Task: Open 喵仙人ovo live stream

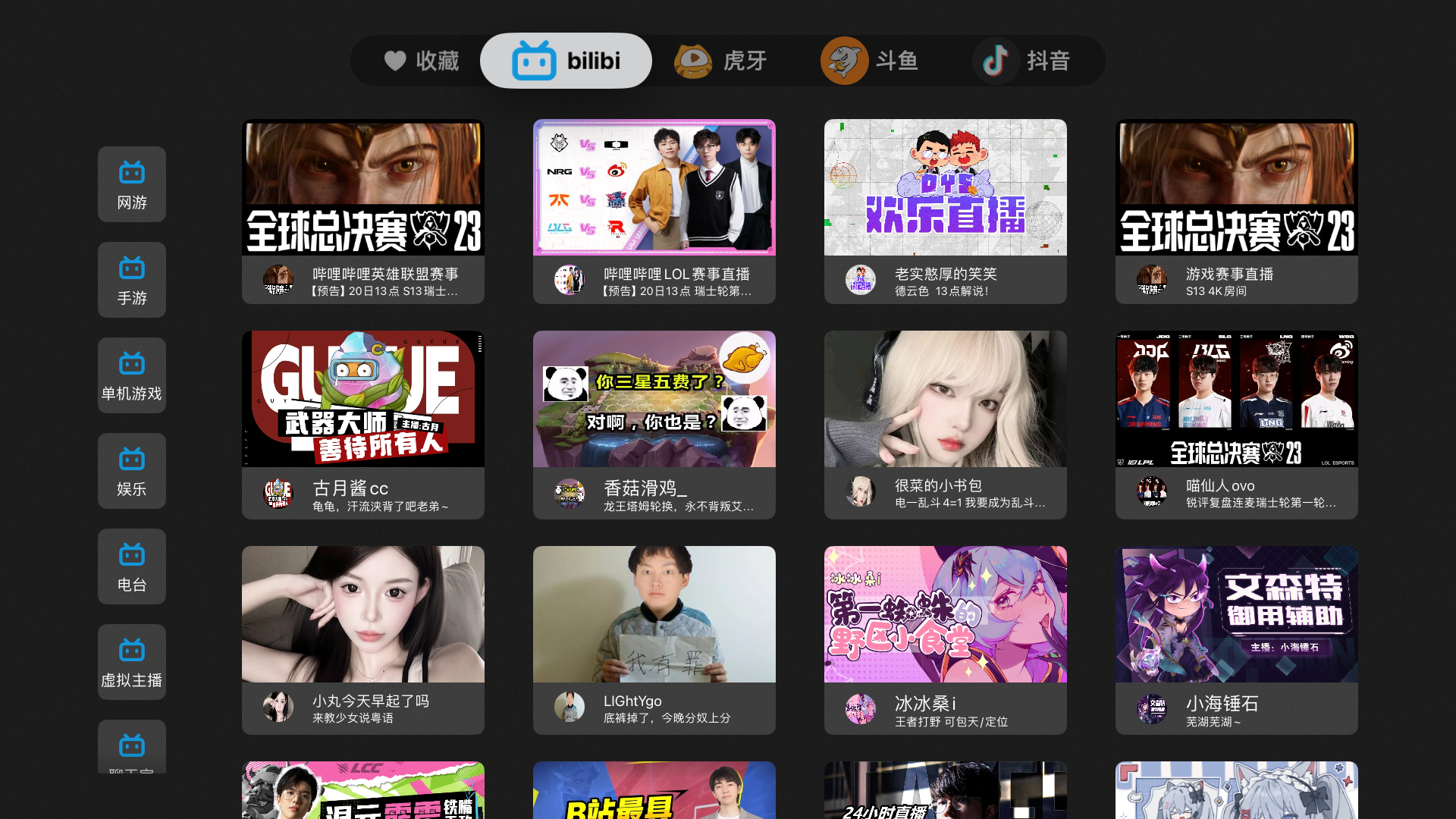Action: [1237, 425]
